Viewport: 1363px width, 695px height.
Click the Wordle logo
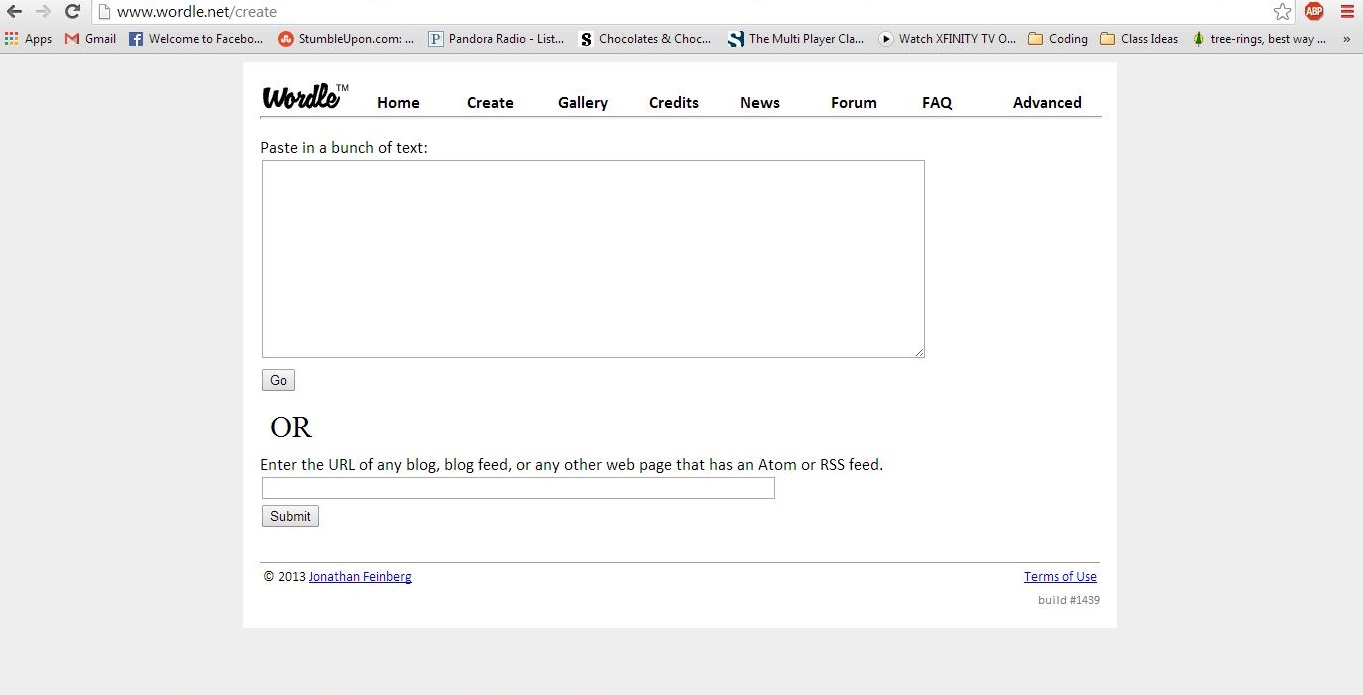tap(305, 96)
